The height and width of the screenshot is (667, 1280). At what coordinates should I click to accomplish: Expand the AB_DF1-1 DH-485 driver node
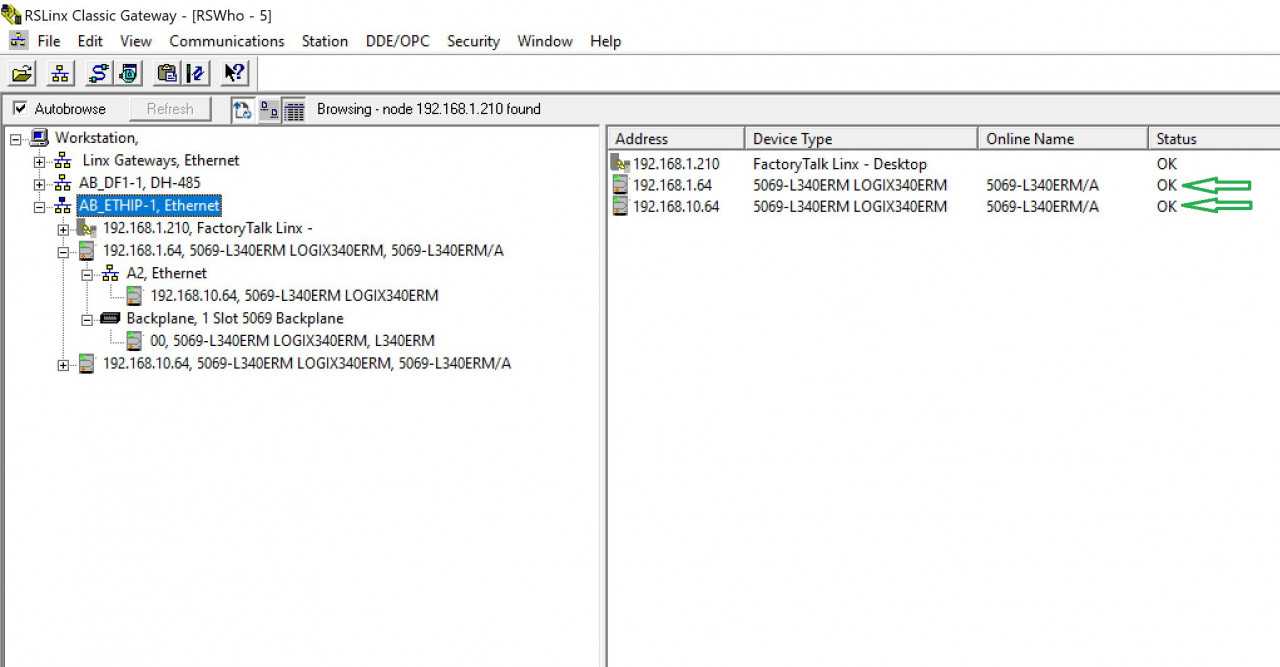tap(39, 183)
